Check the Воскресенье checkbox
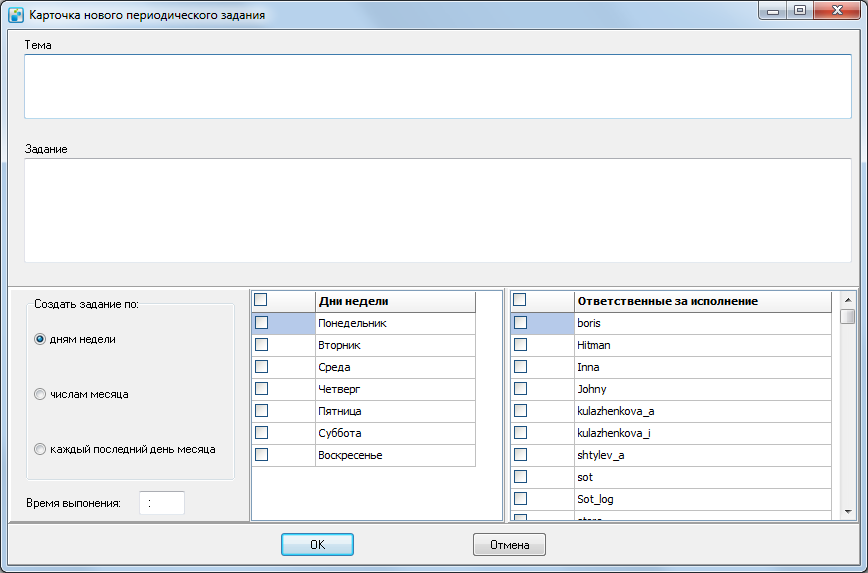The image size is (868, 573). coord(261,455)
